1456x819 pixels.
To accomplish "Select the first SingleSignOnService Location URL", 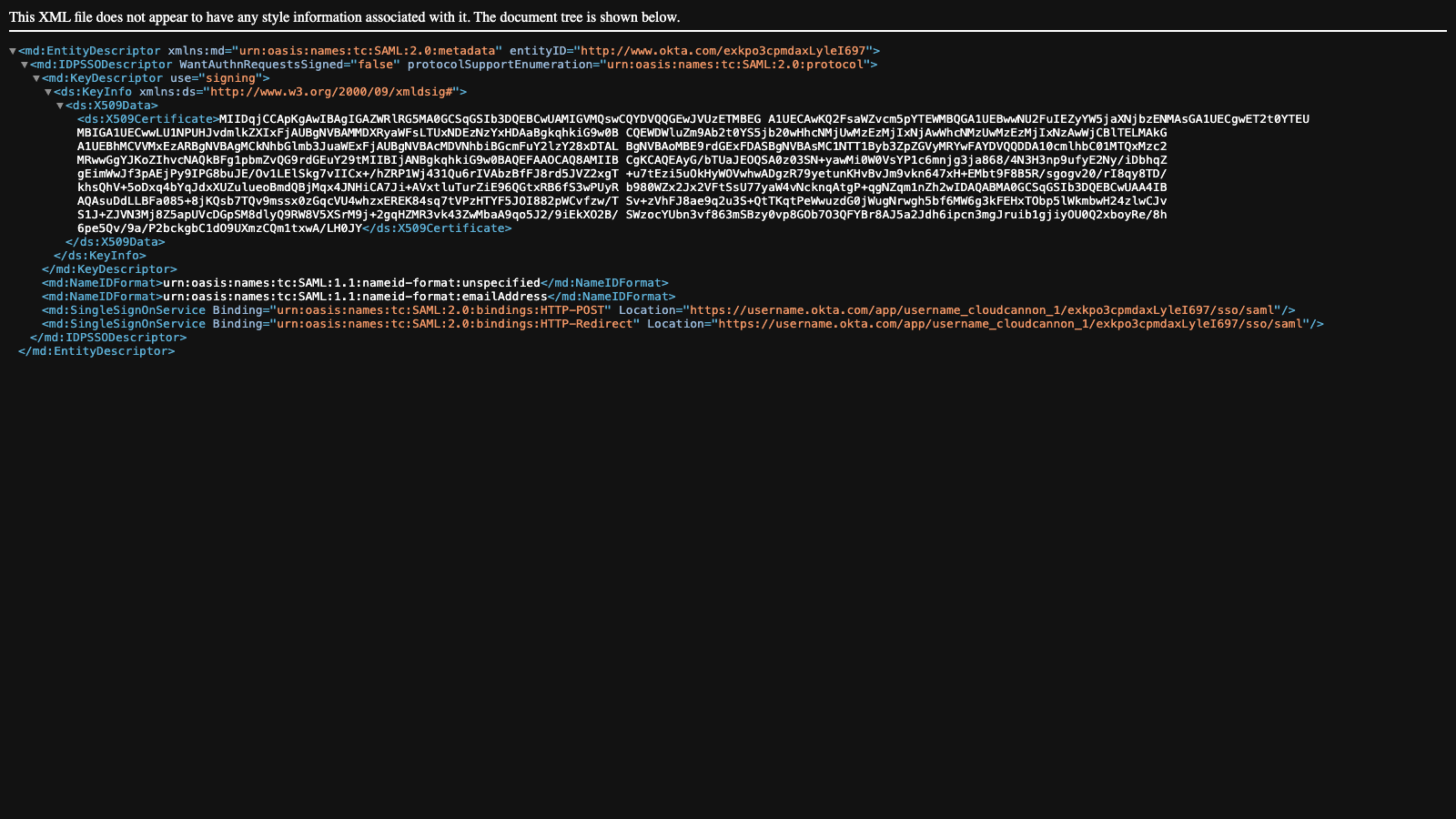I will coord(987,309).
